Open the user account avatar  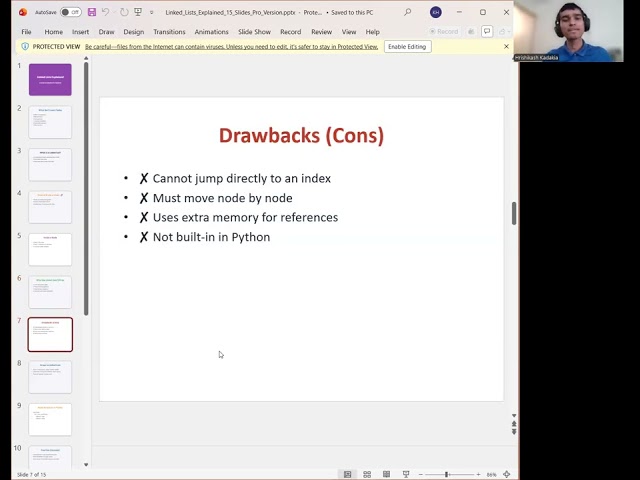[x=436, y=12]
